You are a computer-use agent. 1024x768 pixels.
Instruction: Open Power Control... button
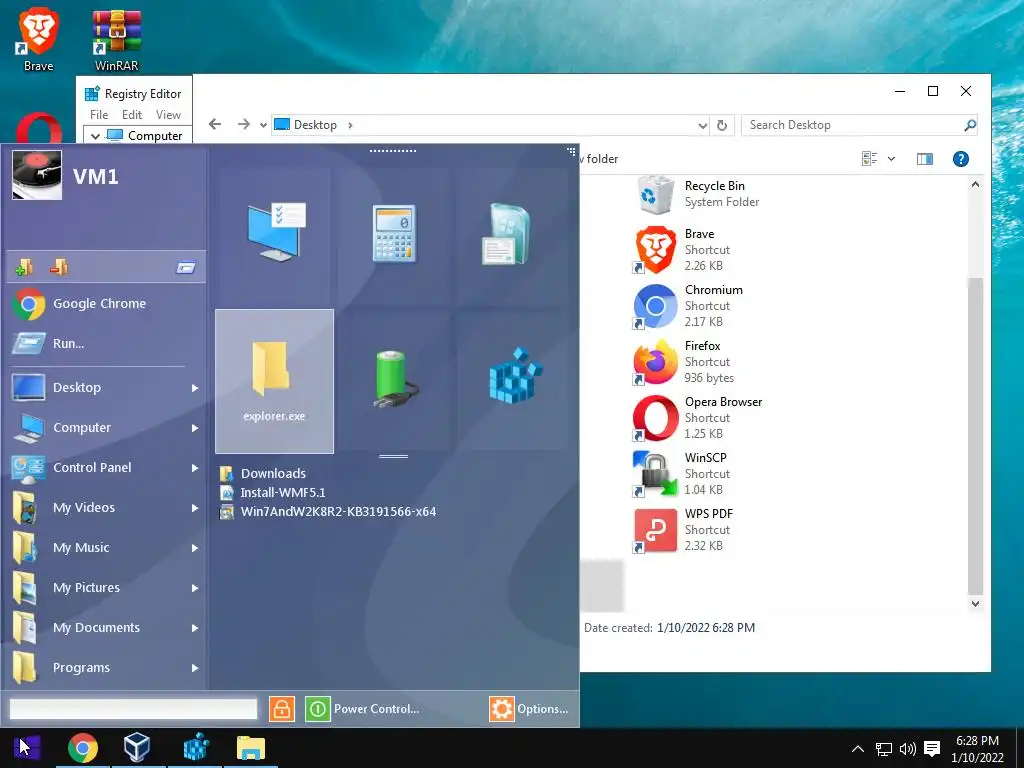[376, 709]
